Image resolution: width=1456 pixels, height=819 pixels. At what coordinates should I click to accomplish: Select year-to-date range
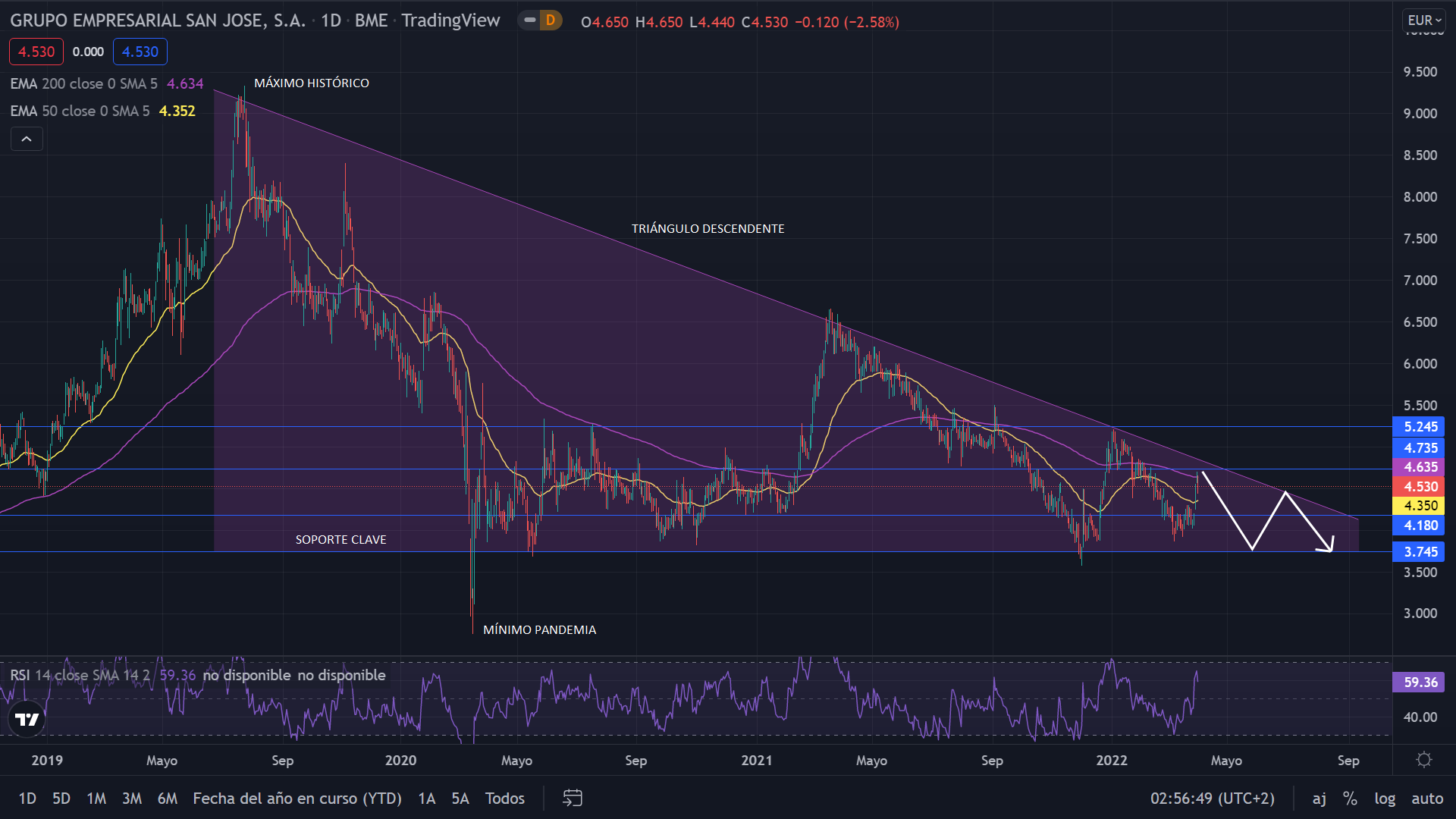coord(297,798)
